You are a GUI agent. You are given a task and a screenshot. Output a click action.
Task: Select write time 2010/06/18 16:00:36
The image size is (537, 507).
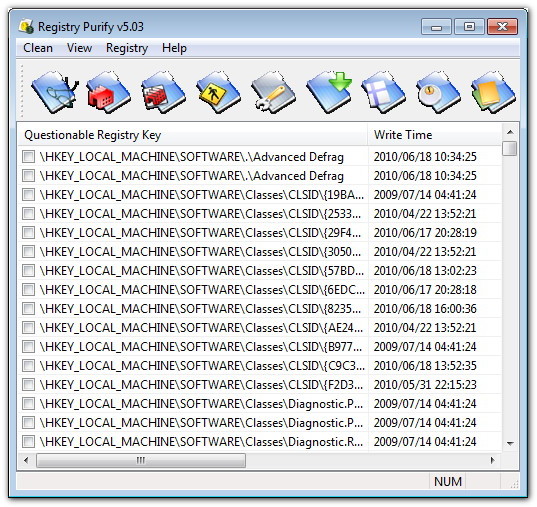pyautogui.click(x=425, y=309)
